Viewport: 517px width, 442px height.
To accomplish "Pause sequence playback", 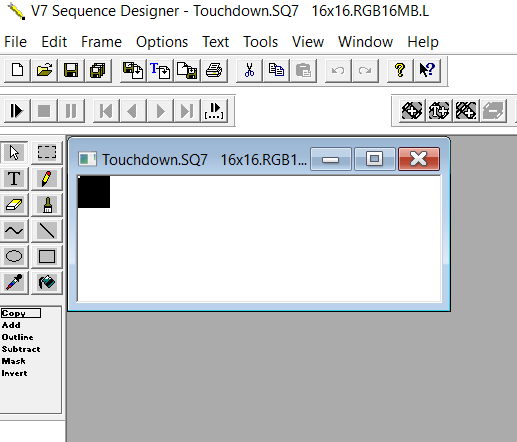I will tap(71, 111).
